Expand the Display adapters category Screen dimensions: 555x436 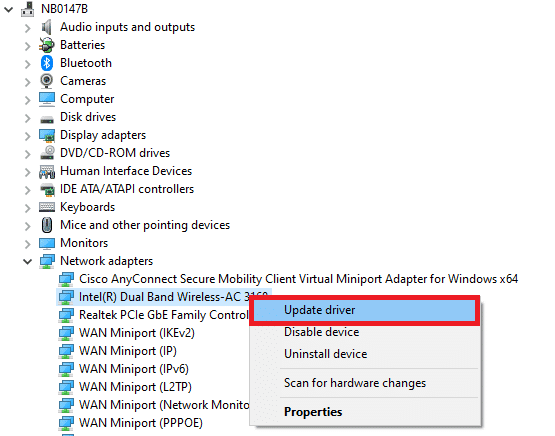28,136
